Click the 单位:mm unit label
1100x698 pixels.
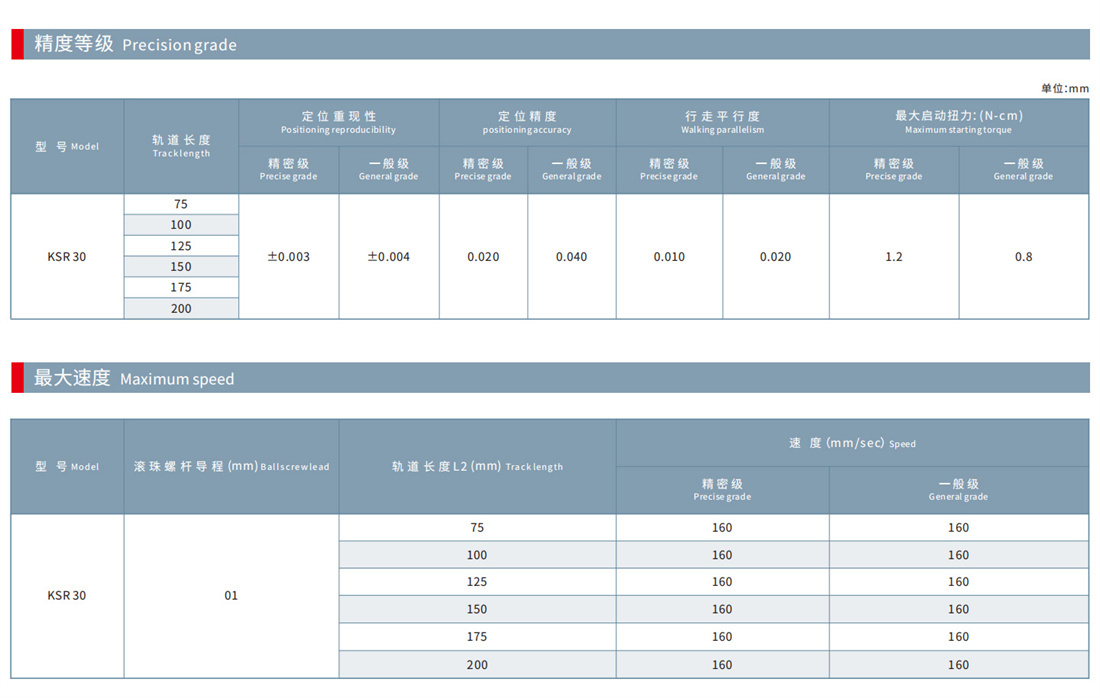coord(1064,88)
